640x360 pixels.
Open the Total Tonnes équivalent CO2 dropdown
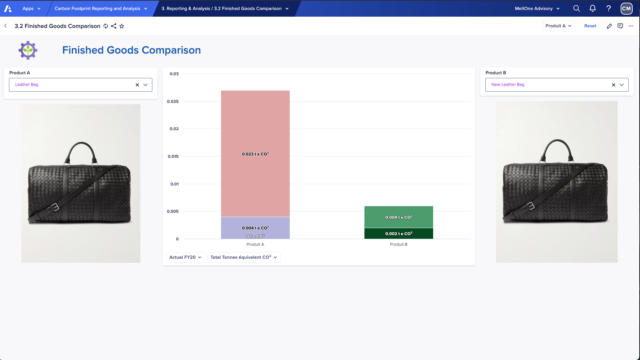point(244,257)
